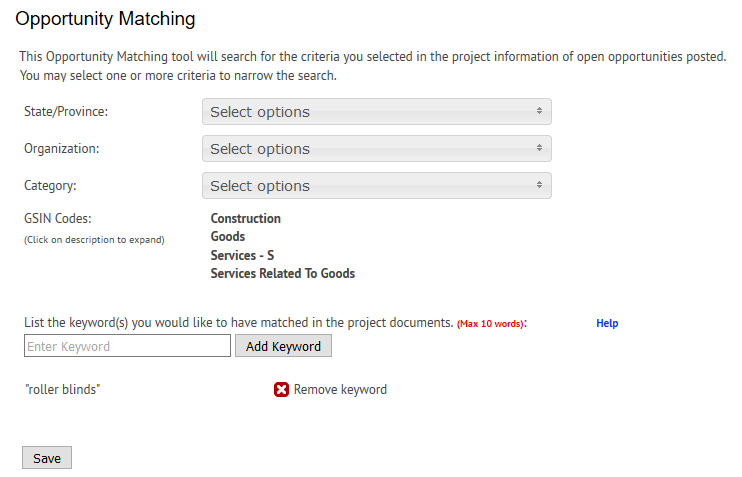Click the Opportunity Matching page heading
This screenshot has height=477, width=742.
coord(105,19)
